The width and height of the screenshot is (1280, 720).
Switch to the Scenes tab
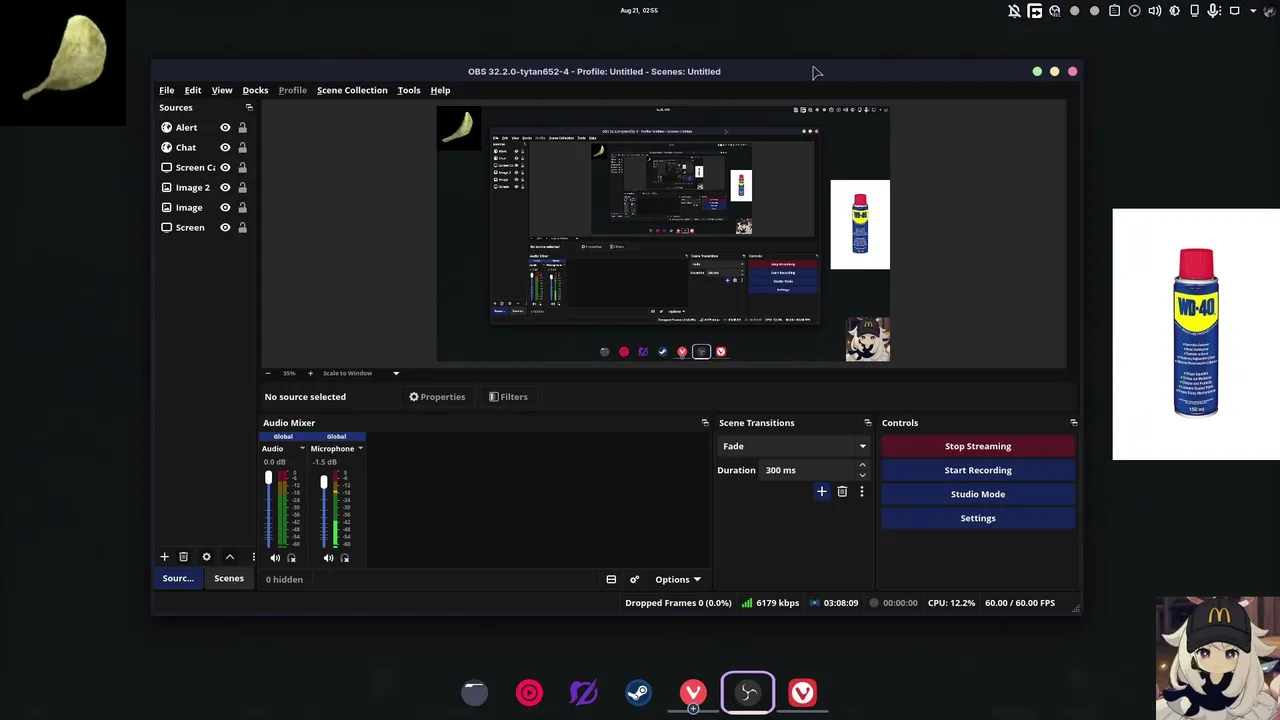click(x=228, y=578)
